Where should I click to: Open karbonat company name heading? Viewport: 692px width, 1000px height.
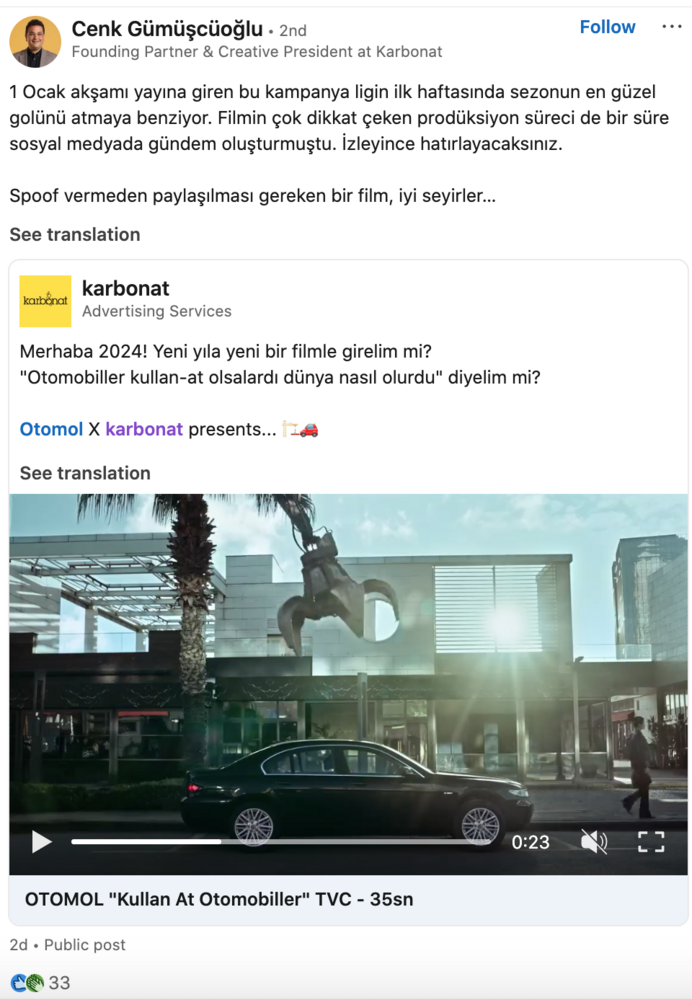(x=126, y=288)
